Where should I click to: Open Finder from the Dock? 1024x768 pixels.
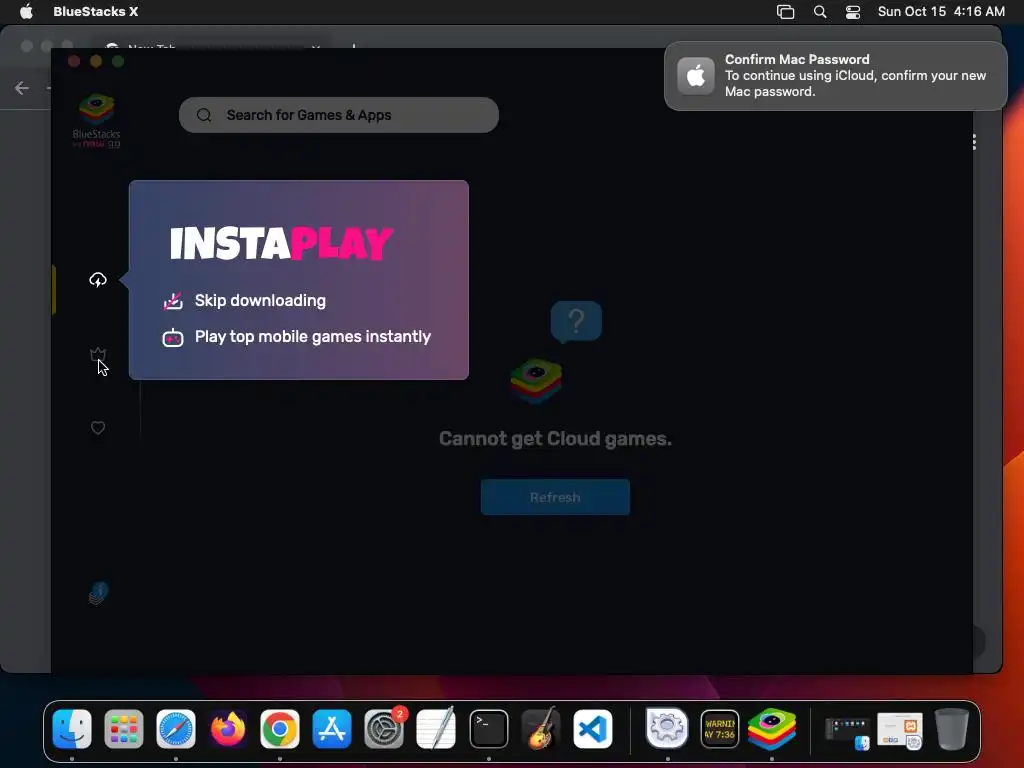72,729
